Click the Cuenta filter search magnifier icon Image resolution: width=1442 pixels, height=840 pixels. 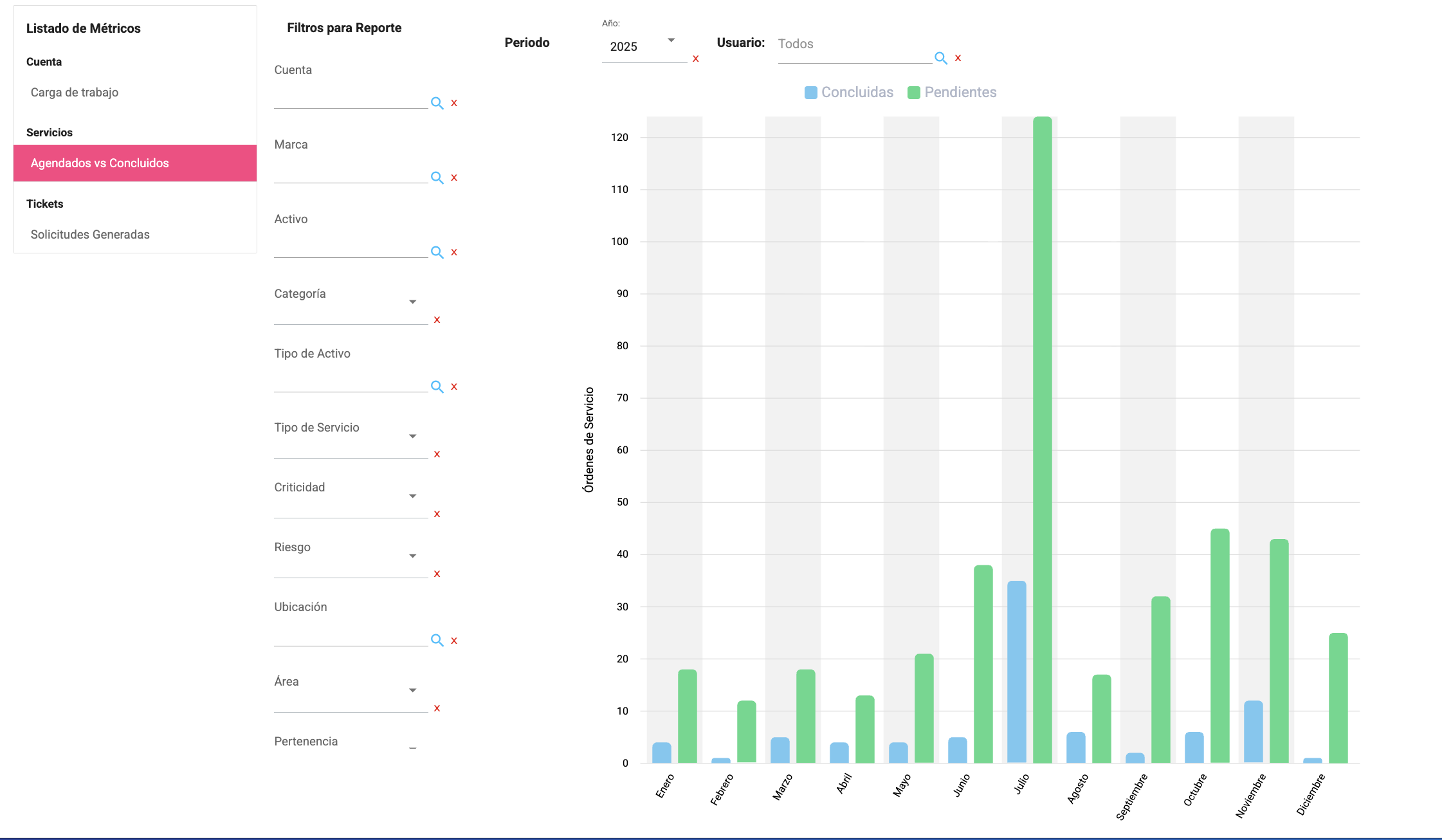(437, 103)
